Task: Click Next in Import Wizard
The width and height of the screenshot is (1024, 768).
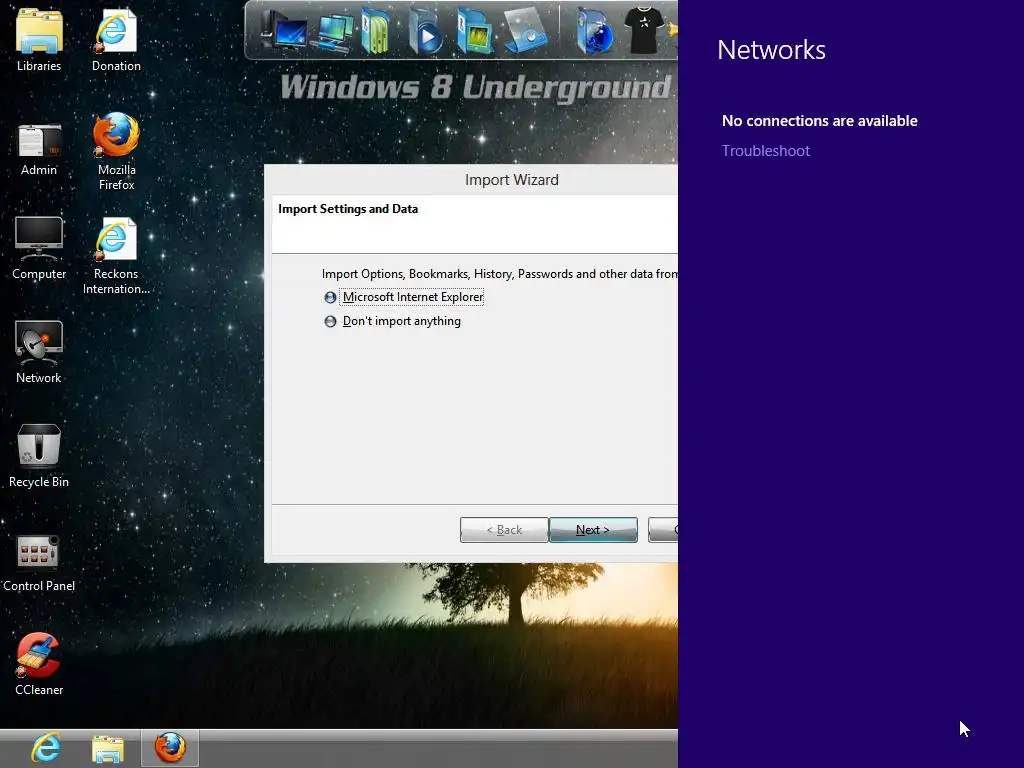Action: tap(593, 530)
